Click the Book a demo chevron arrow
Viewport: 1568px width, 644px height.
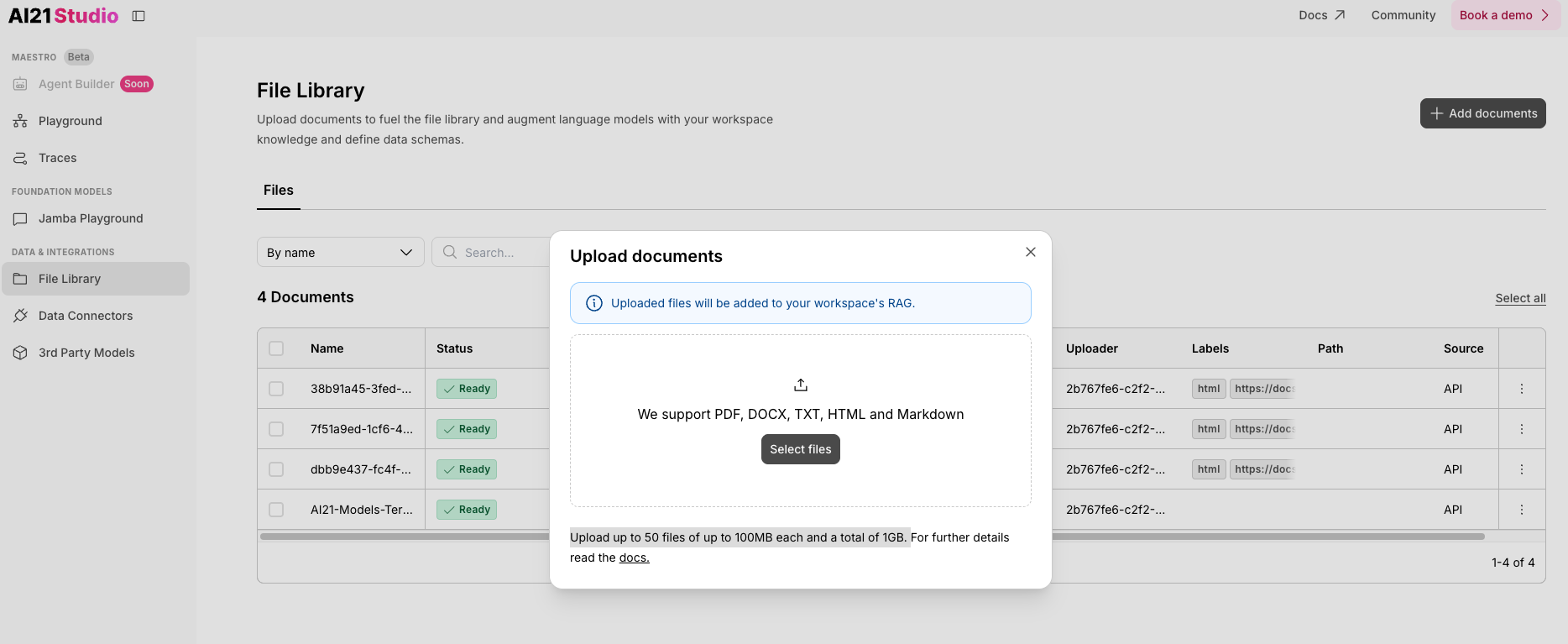1545,15
